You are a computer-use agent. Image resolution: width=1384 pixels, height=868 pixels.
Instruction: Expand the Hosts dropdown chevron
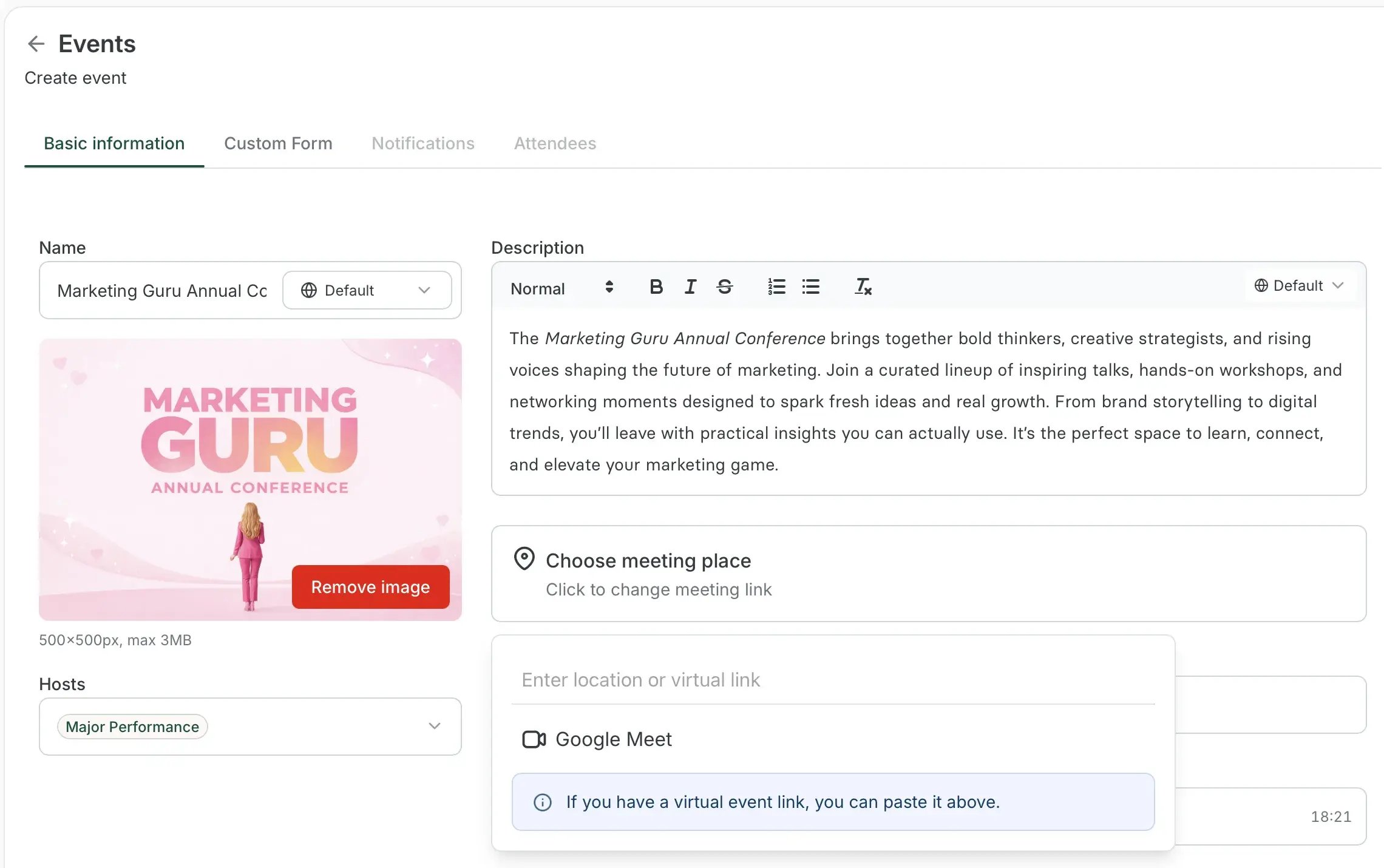434,726
